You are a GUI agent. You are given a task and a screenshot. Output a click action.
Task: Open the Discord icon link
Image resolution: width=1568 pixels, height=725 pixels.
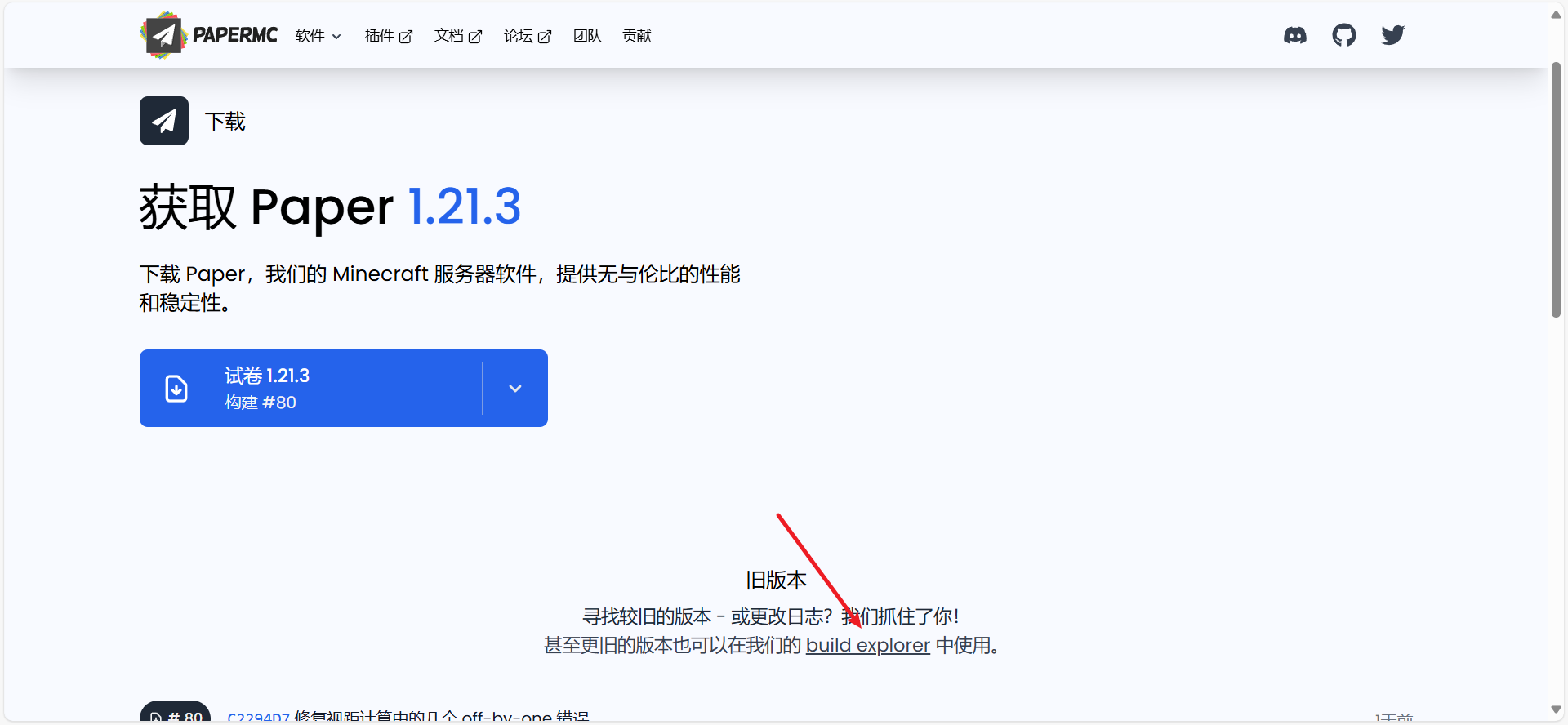pos(1295,35)
